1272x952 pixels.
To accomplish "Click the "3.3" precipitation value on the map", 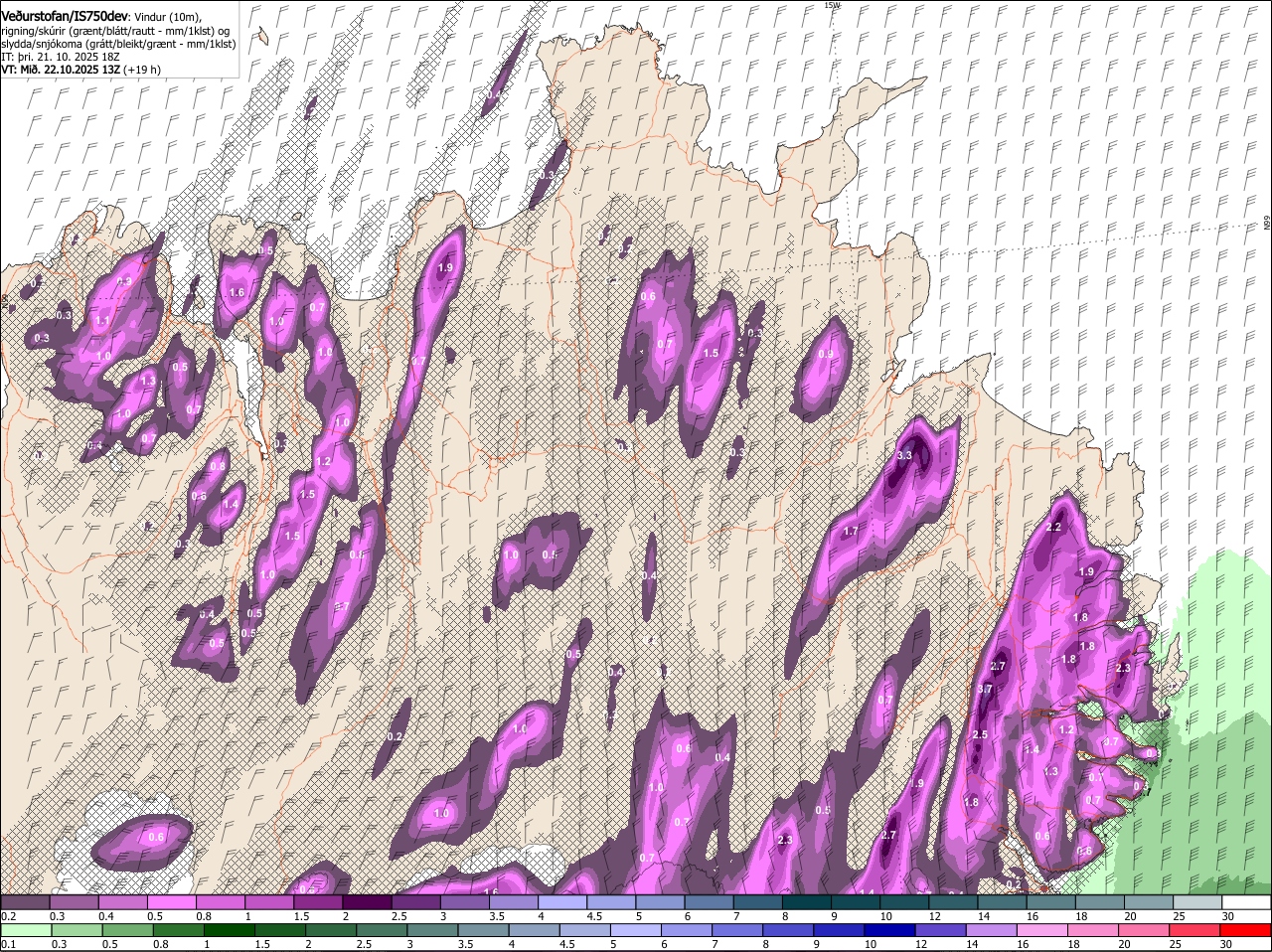I will 904,455.
